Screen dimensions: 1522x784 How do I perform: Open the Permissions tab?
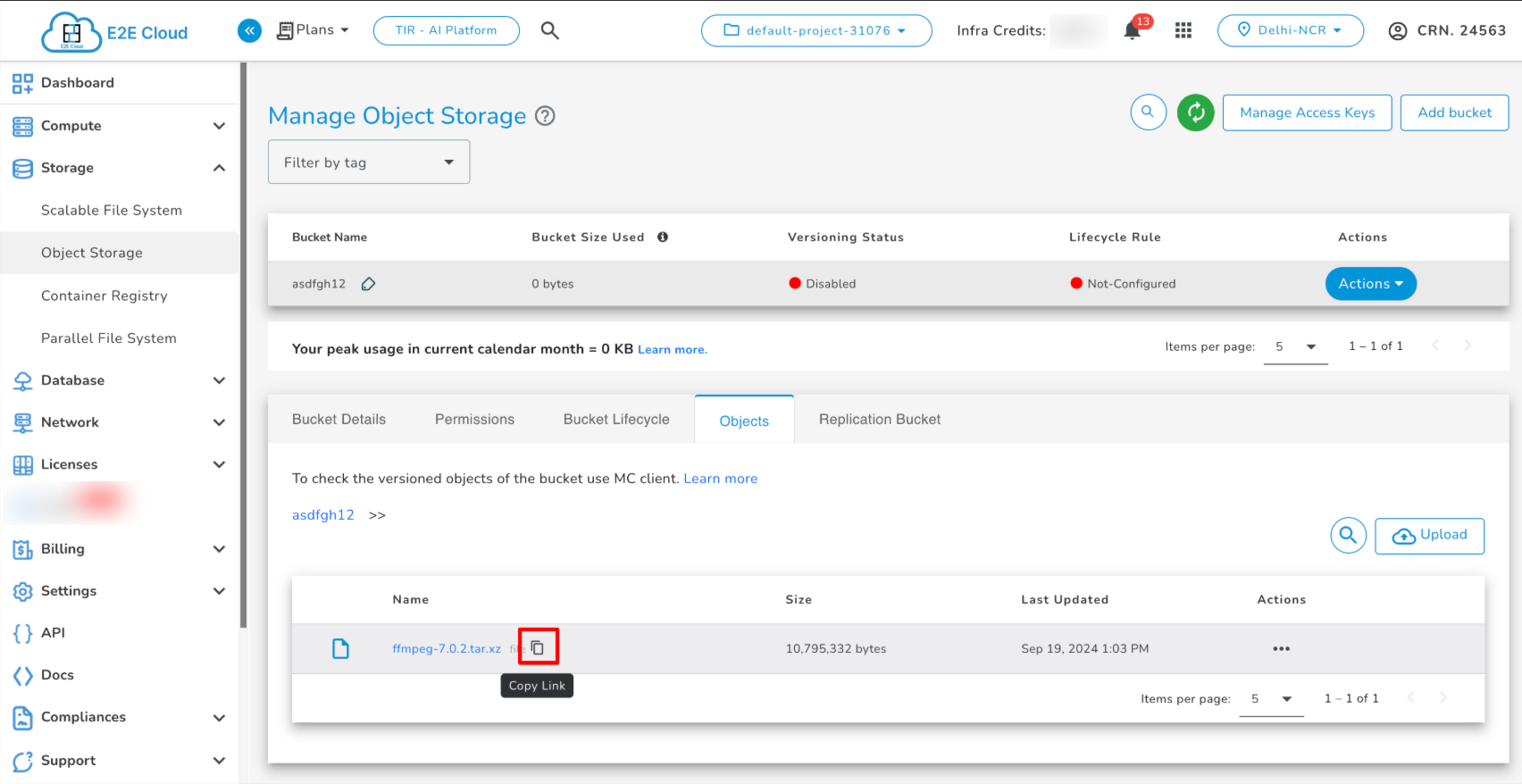[x=474, y=420]
